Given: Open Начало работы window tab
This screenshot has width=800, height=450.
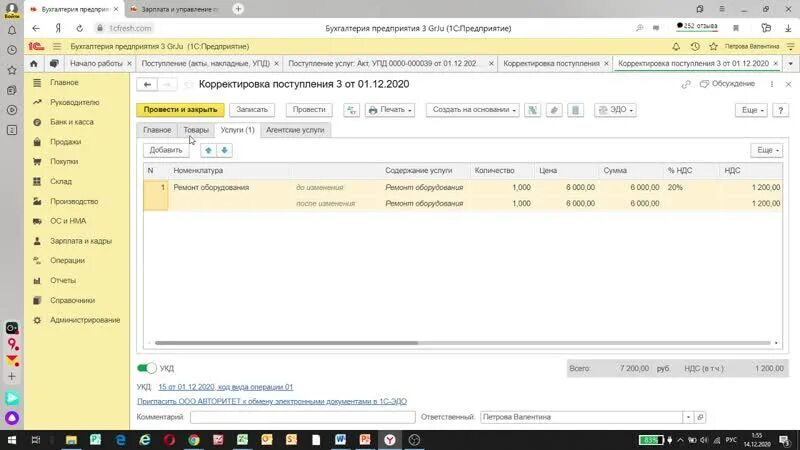Looking at the screenshot, I should [96, 64].
